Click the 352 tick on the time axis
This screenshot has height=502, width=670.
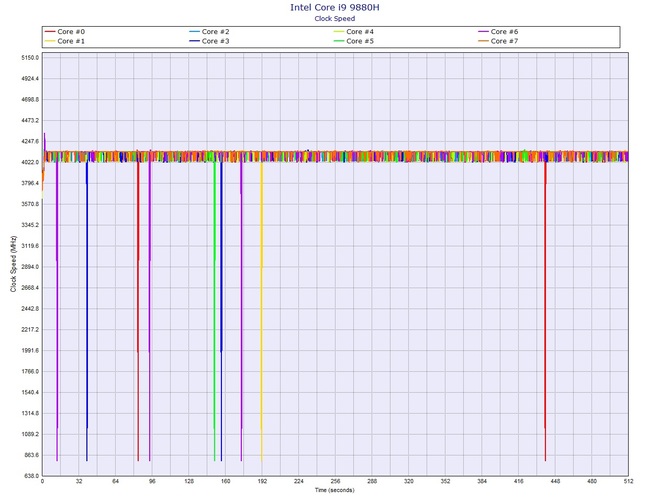(445, 481)
